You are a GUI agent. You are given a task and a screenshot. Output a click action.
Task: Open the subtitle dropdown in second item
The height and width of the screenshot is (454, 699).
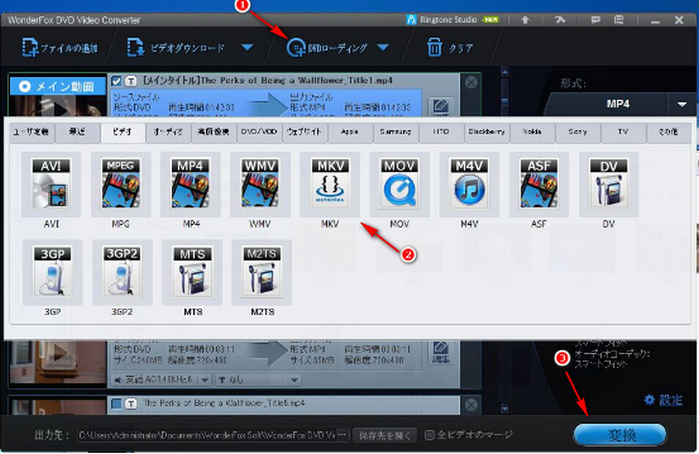click(294, 380)
